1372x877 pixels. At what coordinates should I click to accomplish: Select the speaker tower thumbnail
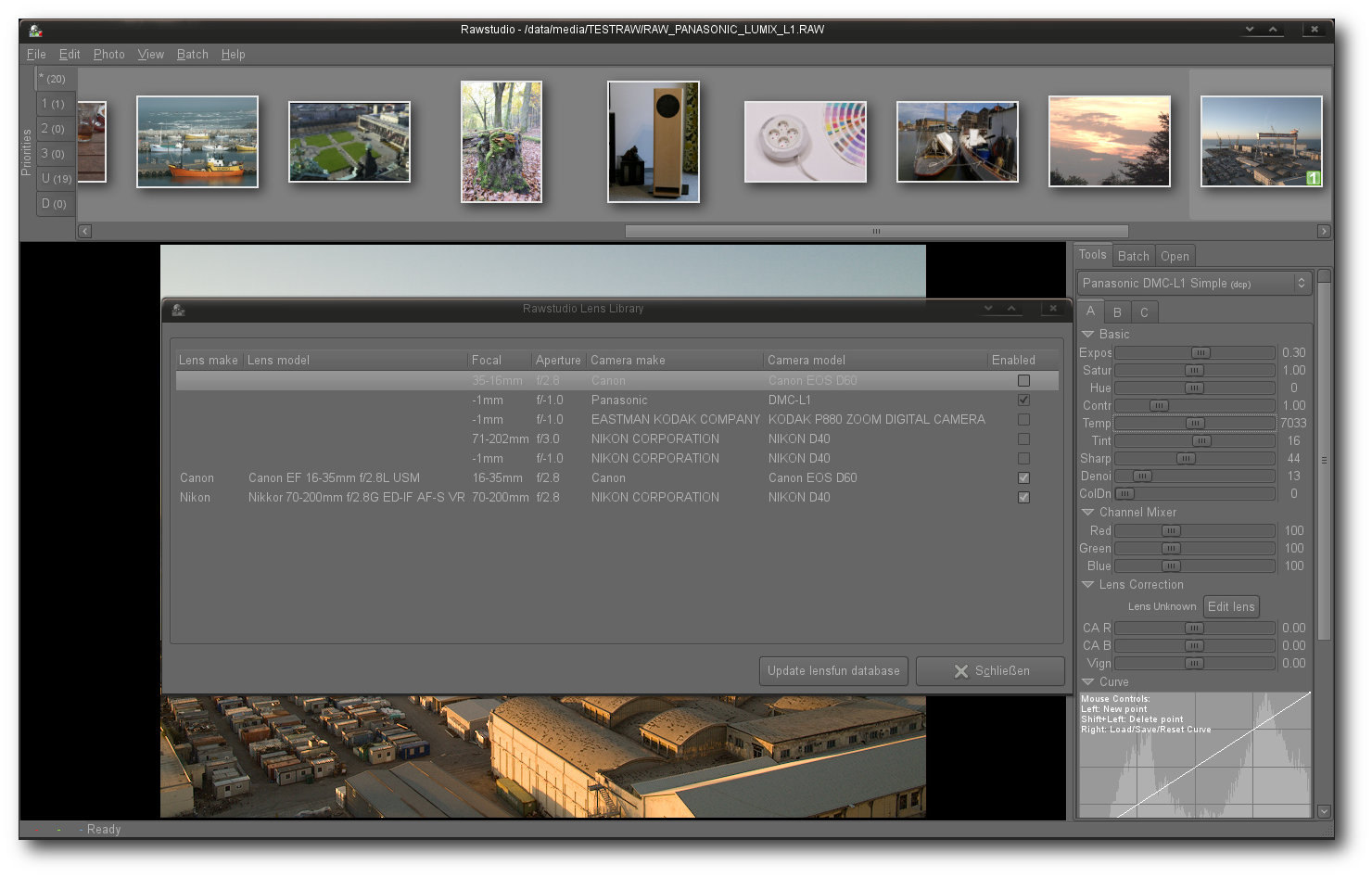coord(654,142)
